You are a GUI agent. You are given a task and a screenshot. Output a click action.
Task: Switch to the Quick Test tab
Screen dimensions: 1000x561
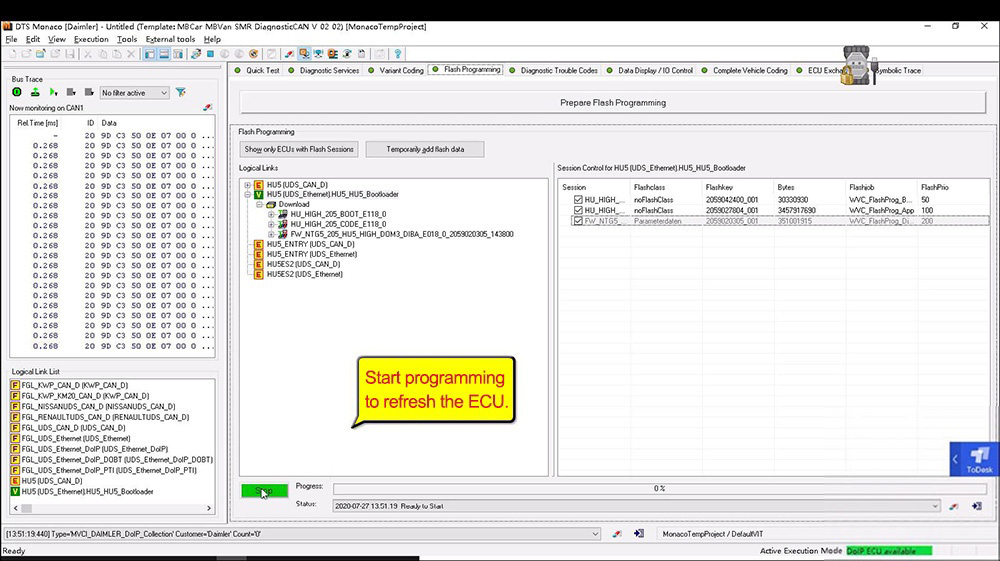click(257, 71)
